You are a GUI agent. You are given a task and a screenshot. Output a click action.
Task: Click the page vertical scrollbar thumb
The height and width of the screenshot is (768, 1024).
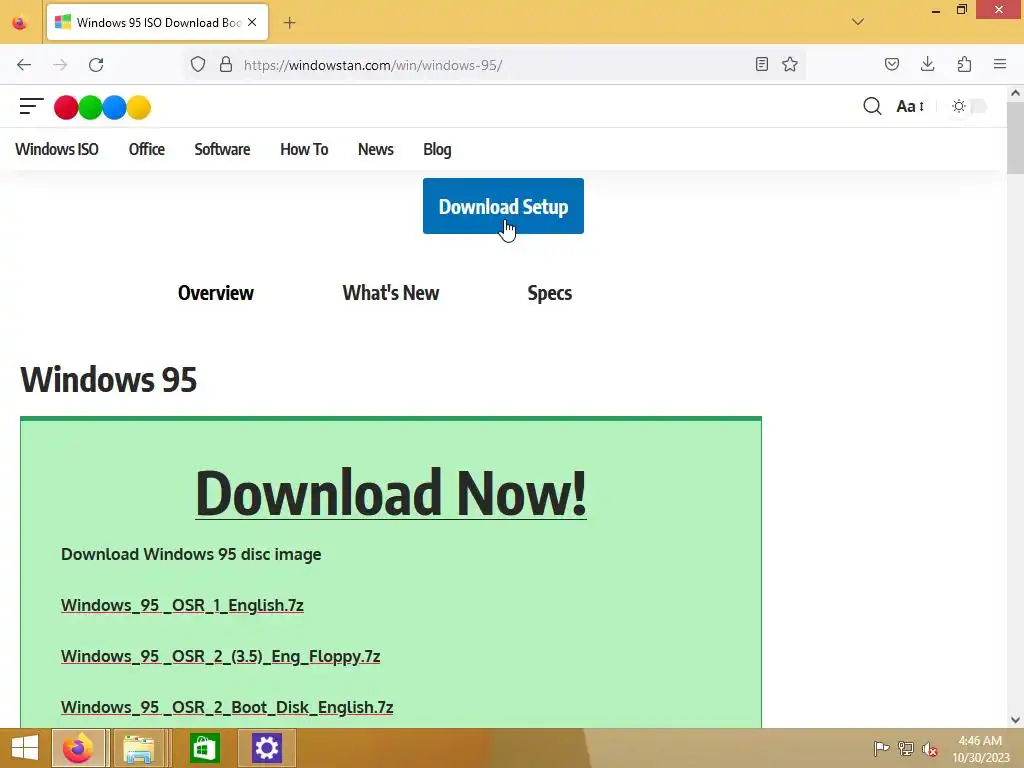1016,138
